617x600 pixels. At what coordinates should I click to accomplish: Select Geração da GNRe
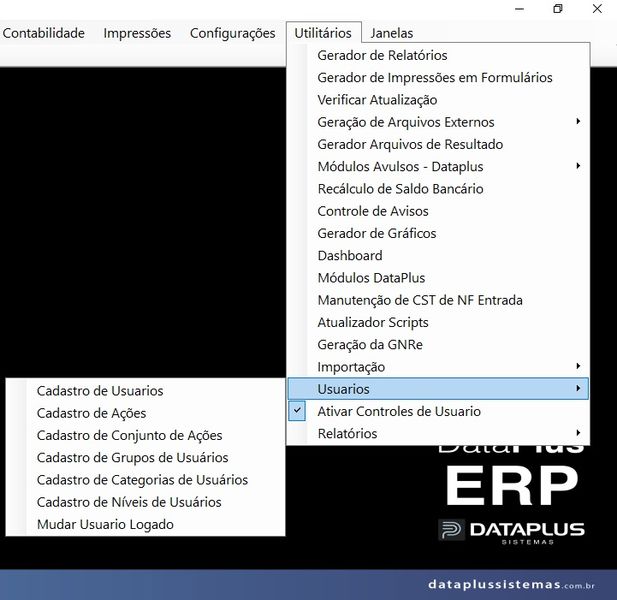(x=438, y=345)
